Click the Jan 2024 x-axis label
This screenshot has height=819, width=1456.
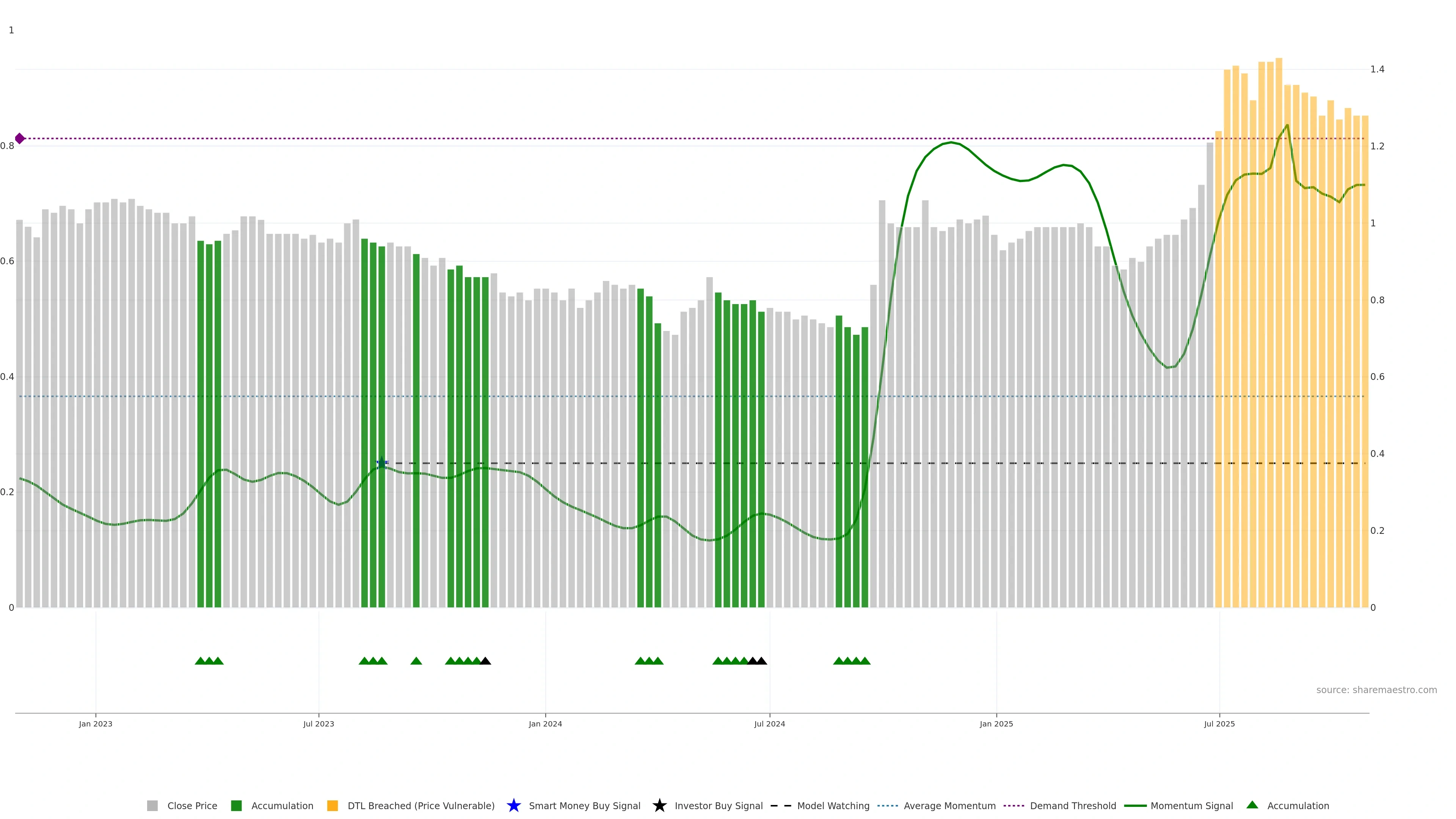coord(545,723)
